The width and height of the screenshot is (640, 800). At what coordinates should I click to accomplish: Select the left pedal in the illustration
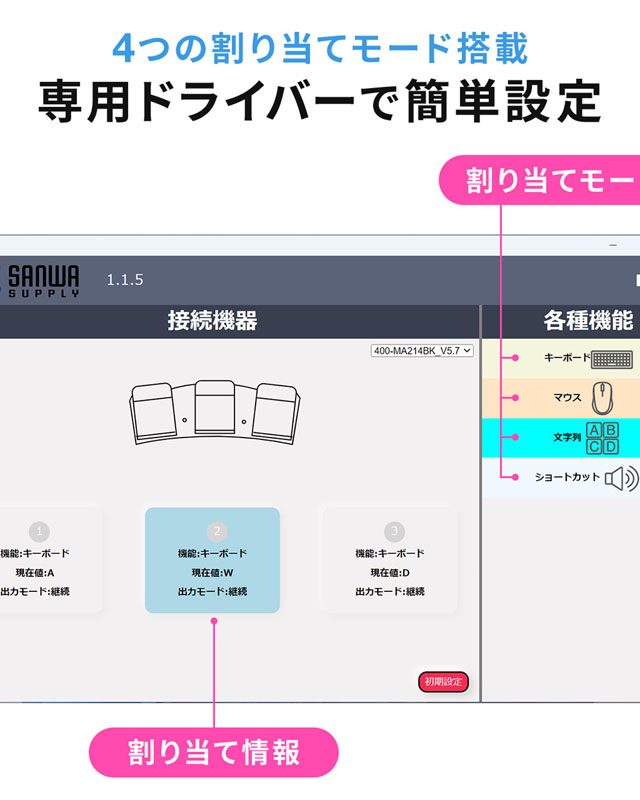156,409
